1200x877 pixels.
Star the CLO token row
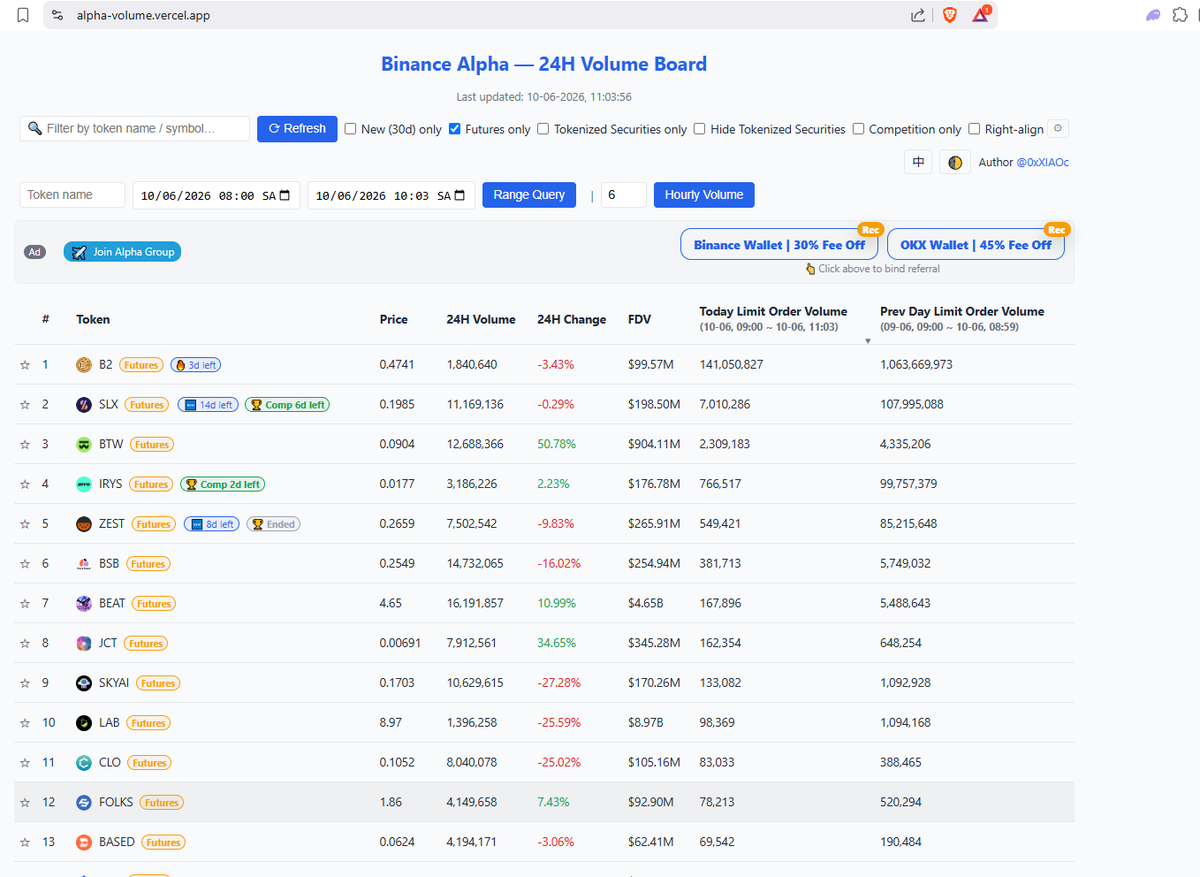point(25,763)
